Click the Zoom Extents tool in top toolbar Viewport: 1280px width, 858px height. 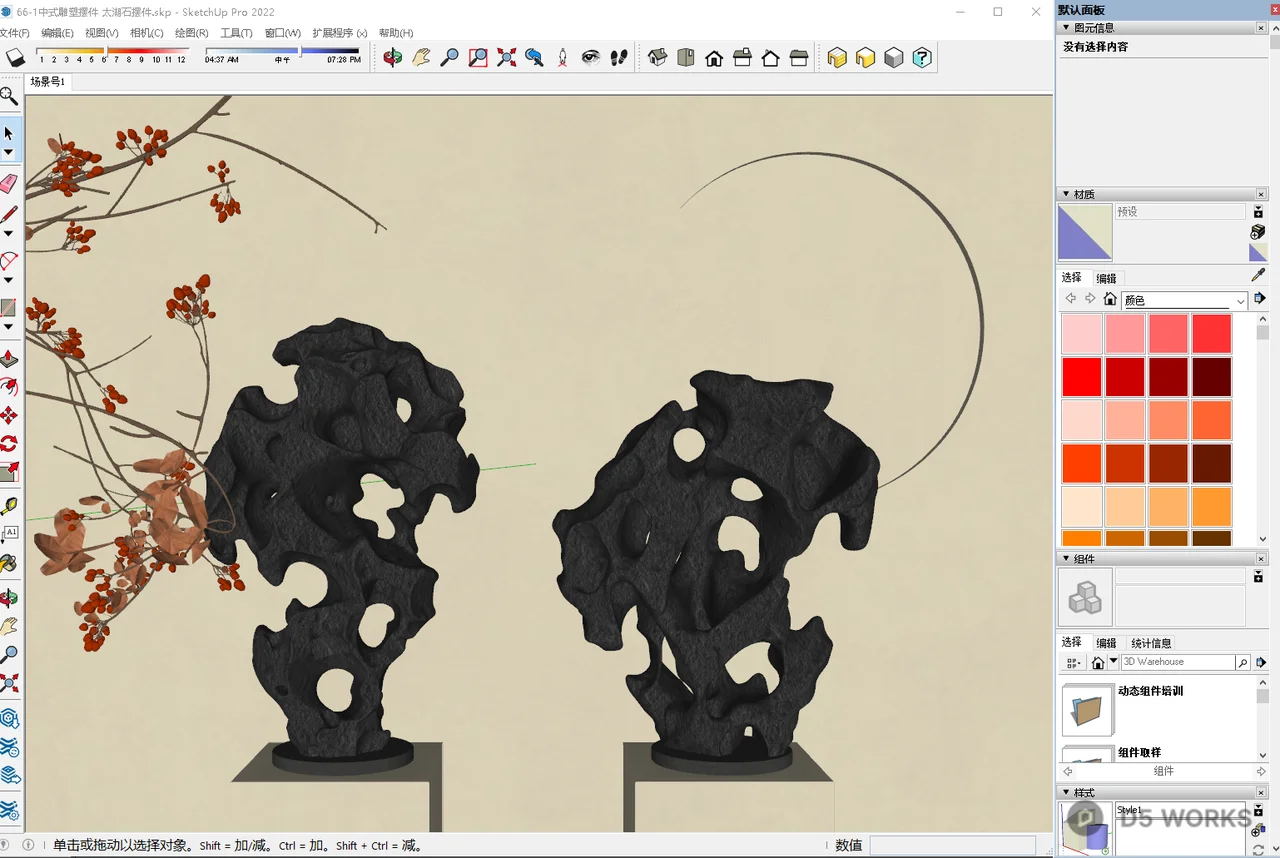506,58
